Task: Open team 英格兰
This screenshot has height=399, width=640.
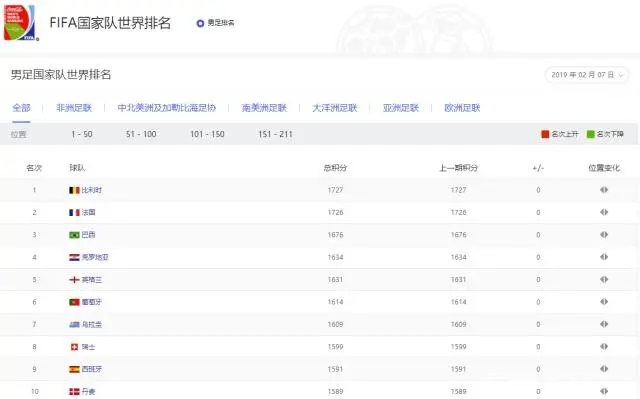Action: tap(92, 280)
